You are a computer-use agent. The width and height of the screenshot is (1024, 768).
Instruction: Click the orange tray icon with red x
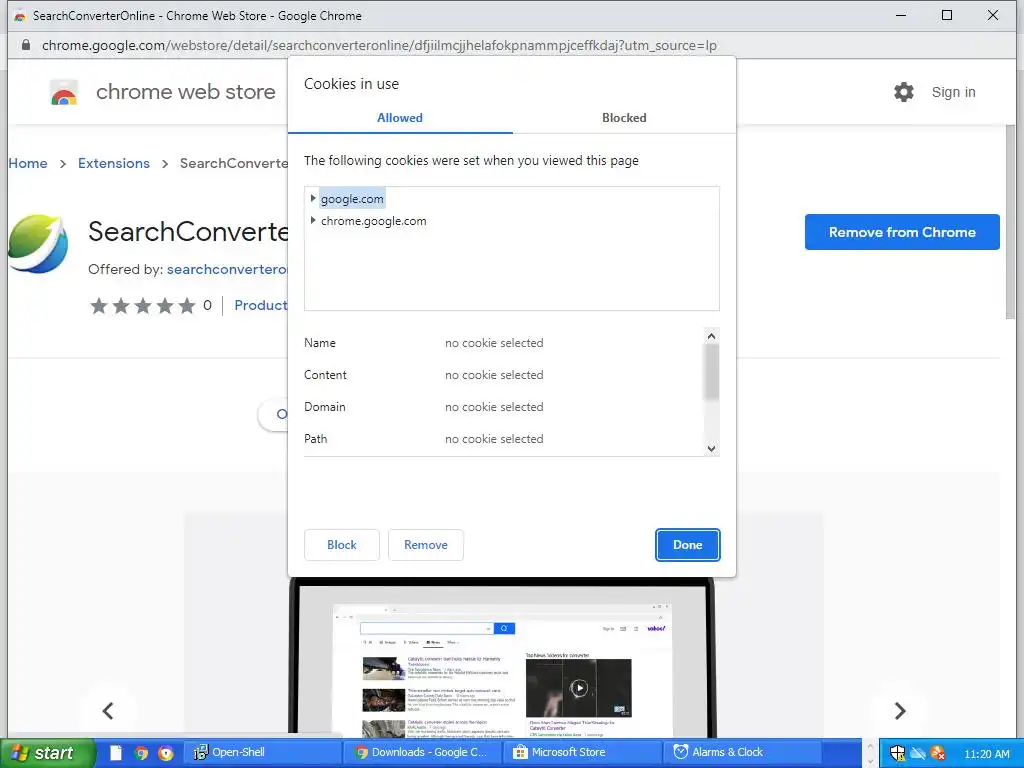coord(938,754)
